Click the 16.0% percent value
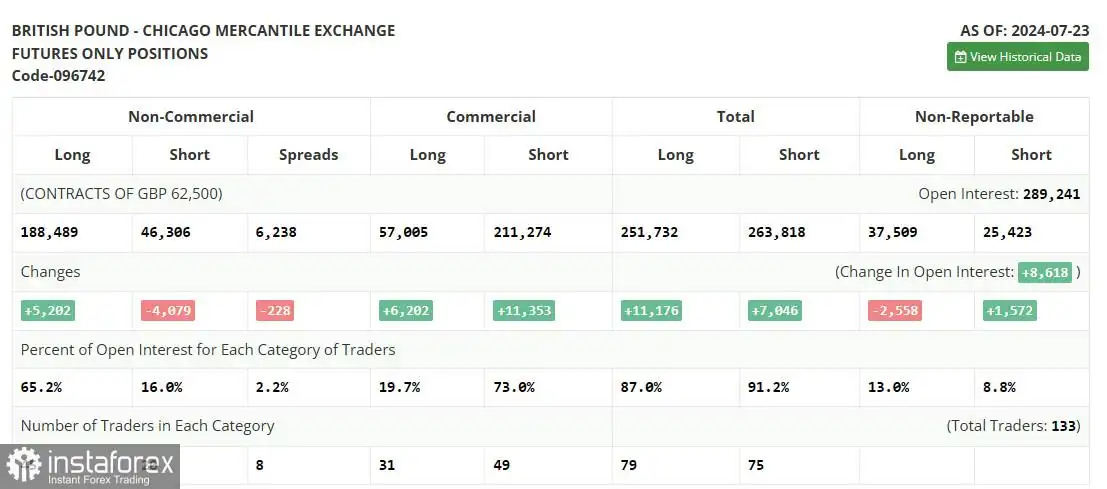 [161, 387]
